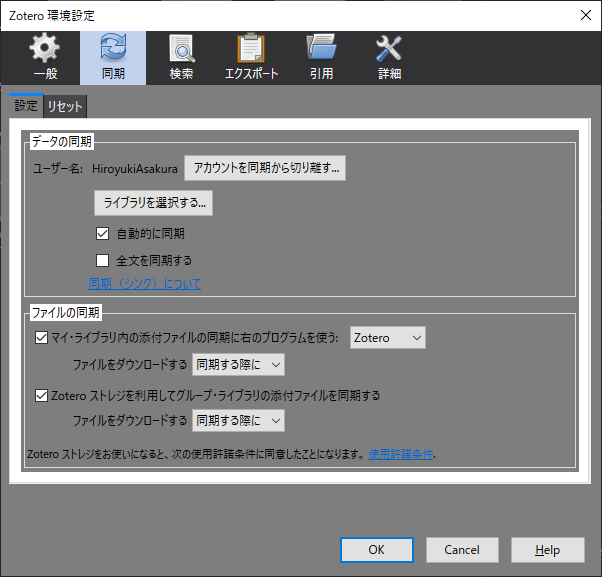Open the 引用 folder pane
Screen dimensions: 602x577
[321, 58]
